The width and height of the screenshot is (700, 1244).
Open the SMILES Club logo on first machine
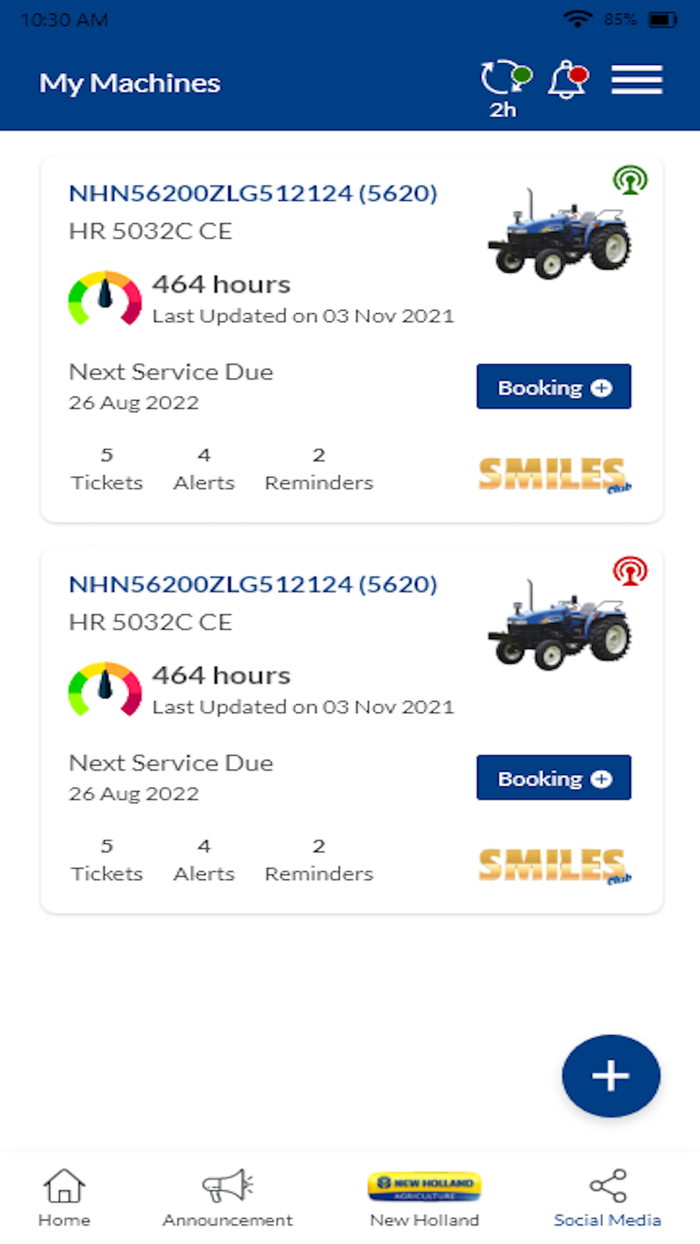(555, 468)
